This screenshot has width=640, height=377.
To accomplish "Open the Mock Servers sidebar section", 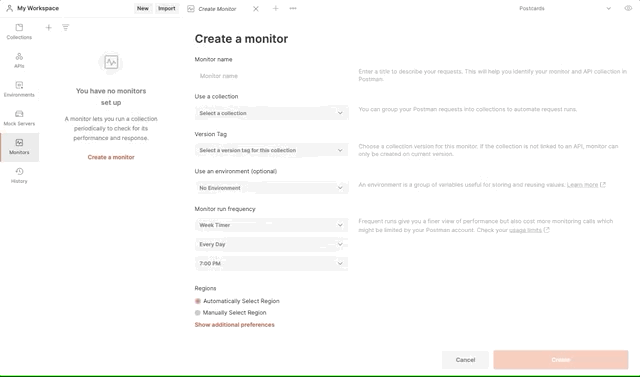I will click(19, 118).
